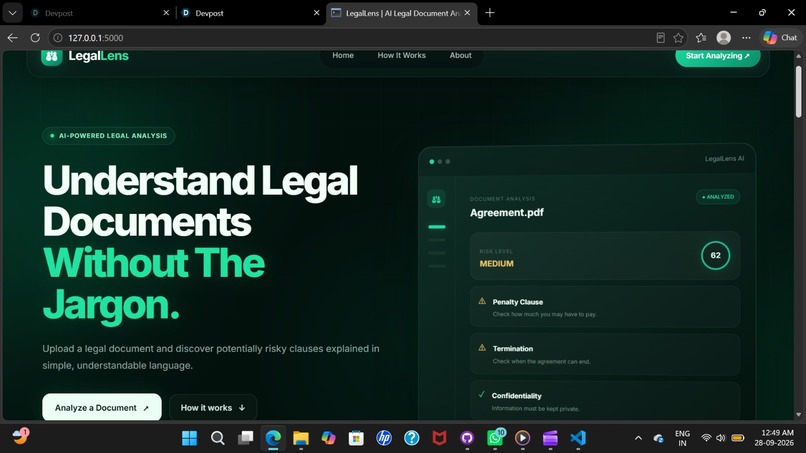Open a new browser tab
Screen dimensions: 806x453
[x=490, y=13]
